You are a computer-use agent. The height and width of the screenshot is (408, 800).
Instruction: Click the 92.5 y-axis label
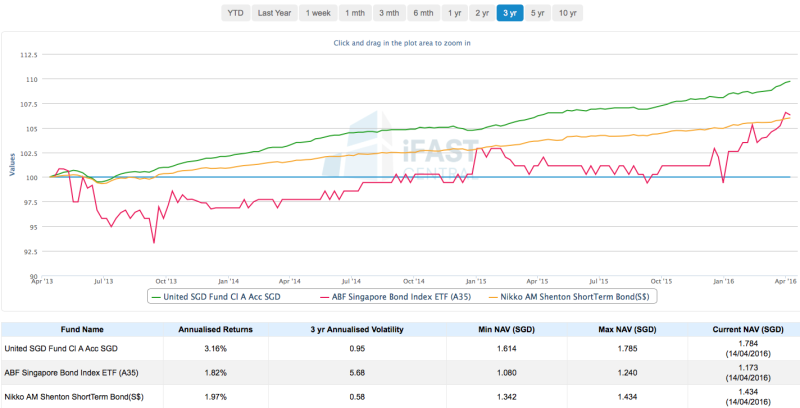[x=31, y=251]
